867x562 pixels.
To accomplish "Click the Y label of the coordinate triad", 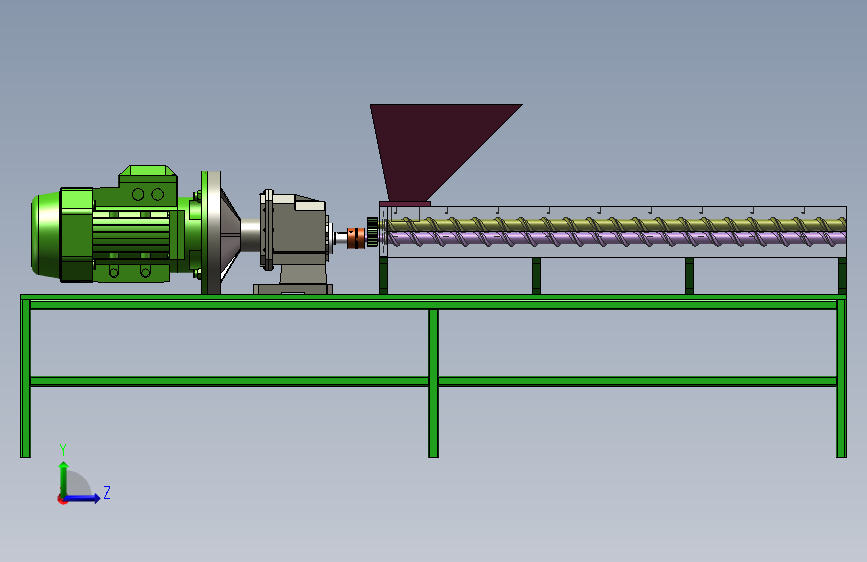I will 63,450.
